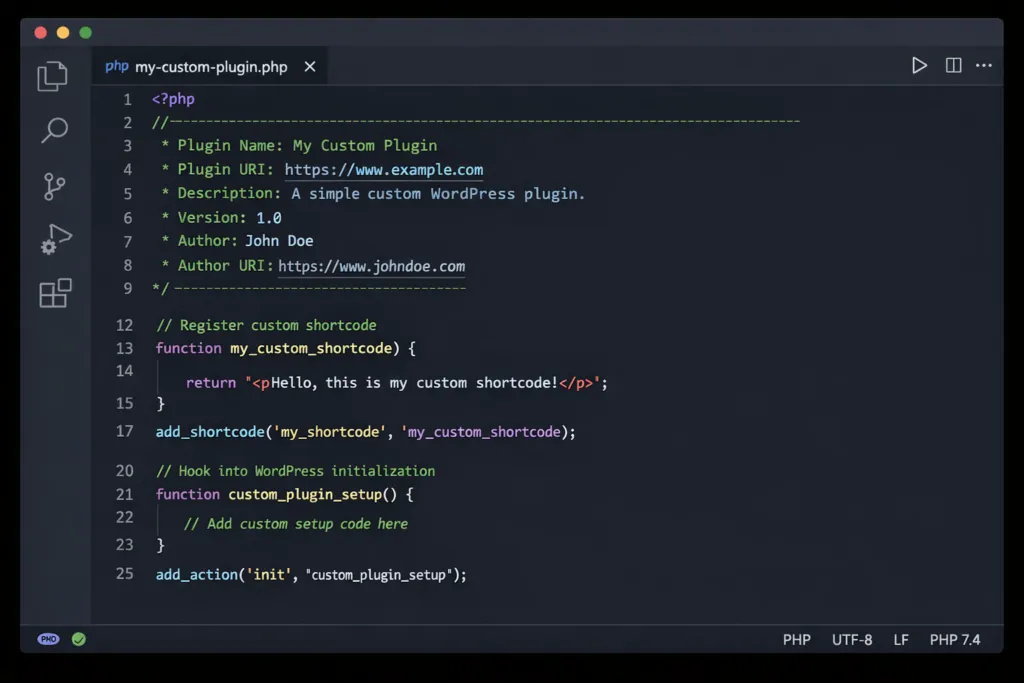
Task: Open https://www.example.com link
Action: point(384,170)
